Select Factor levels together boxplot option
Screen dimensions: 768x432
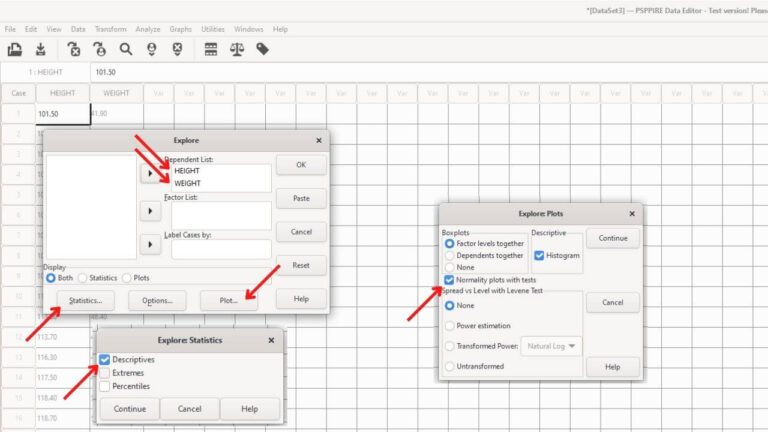click(x=449, y=243)
